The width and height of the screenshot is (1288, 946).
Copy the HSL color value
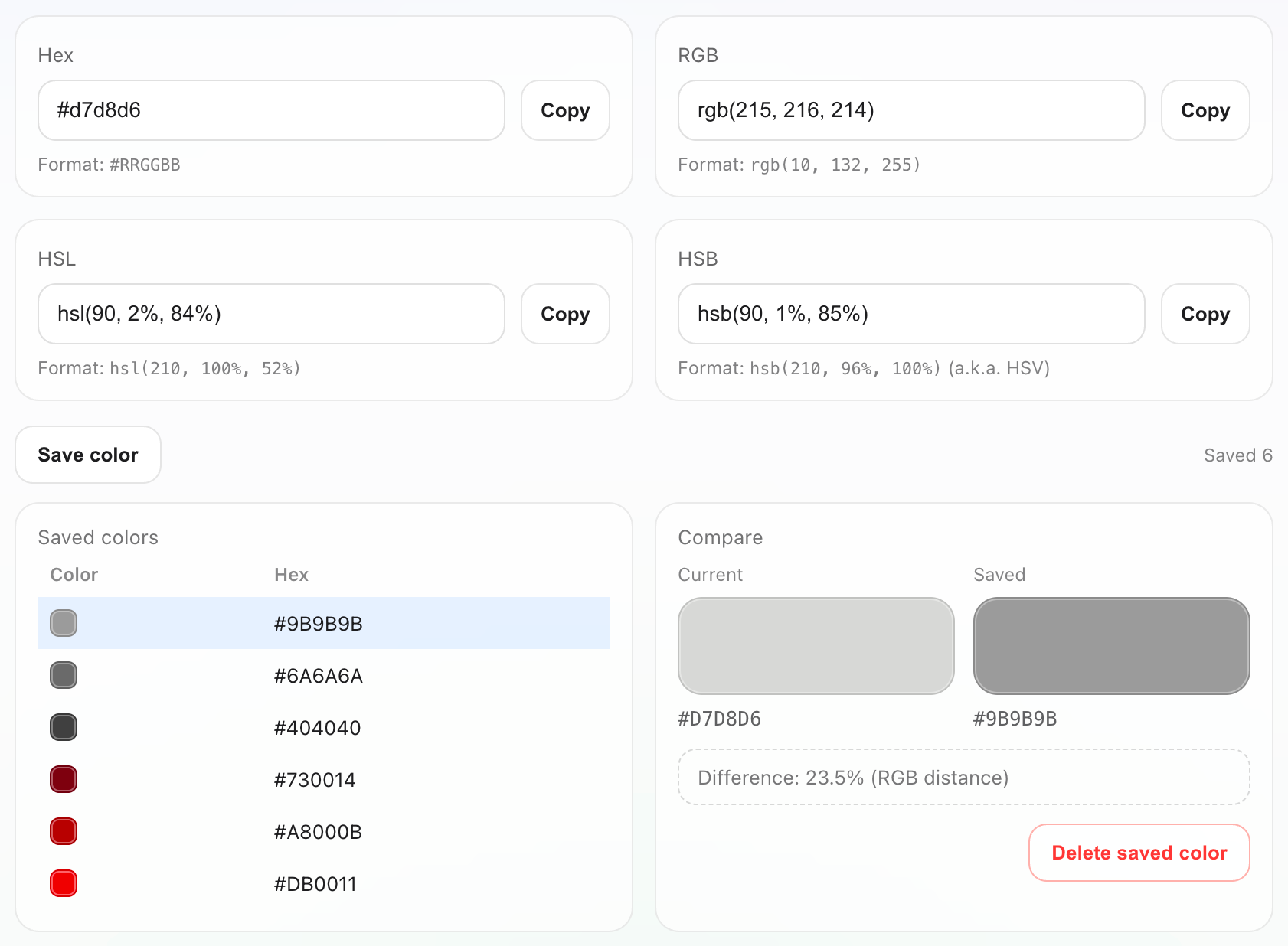coord(565,314)
